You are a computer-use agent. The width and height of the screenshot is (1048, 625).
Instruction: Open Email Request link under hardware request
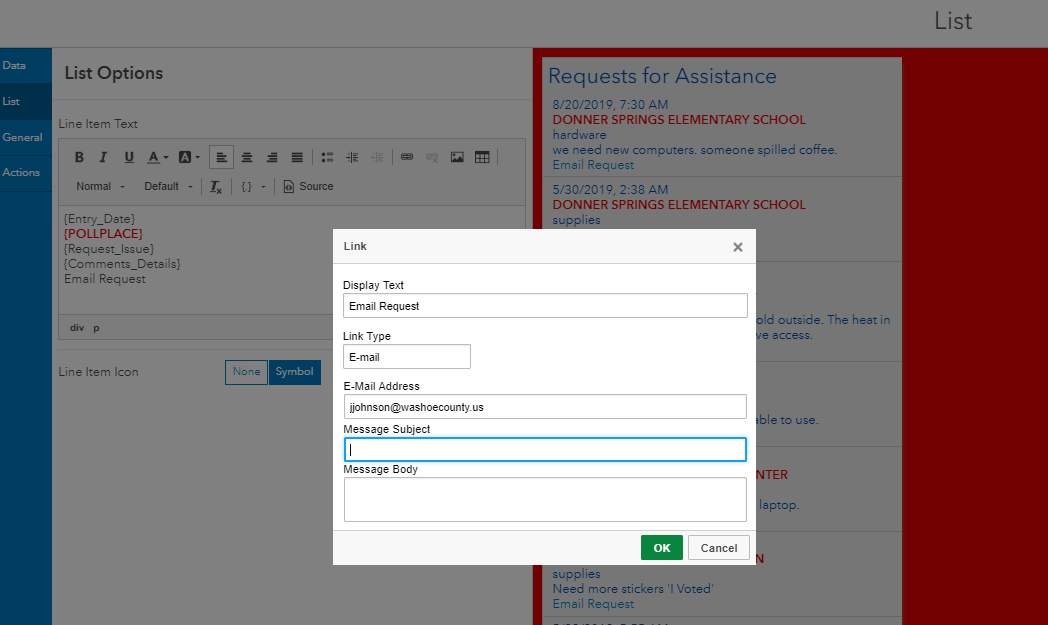(593, 165)
